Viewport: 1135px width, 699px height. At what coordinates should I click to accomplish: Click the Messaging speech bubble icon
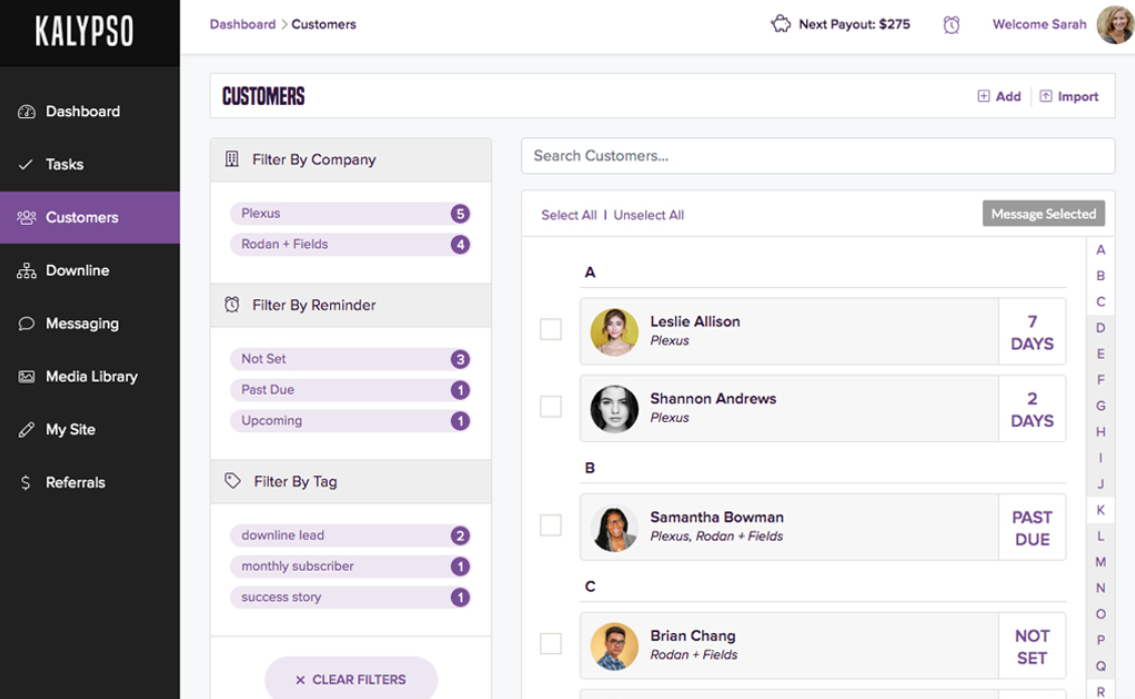point(27,324)
